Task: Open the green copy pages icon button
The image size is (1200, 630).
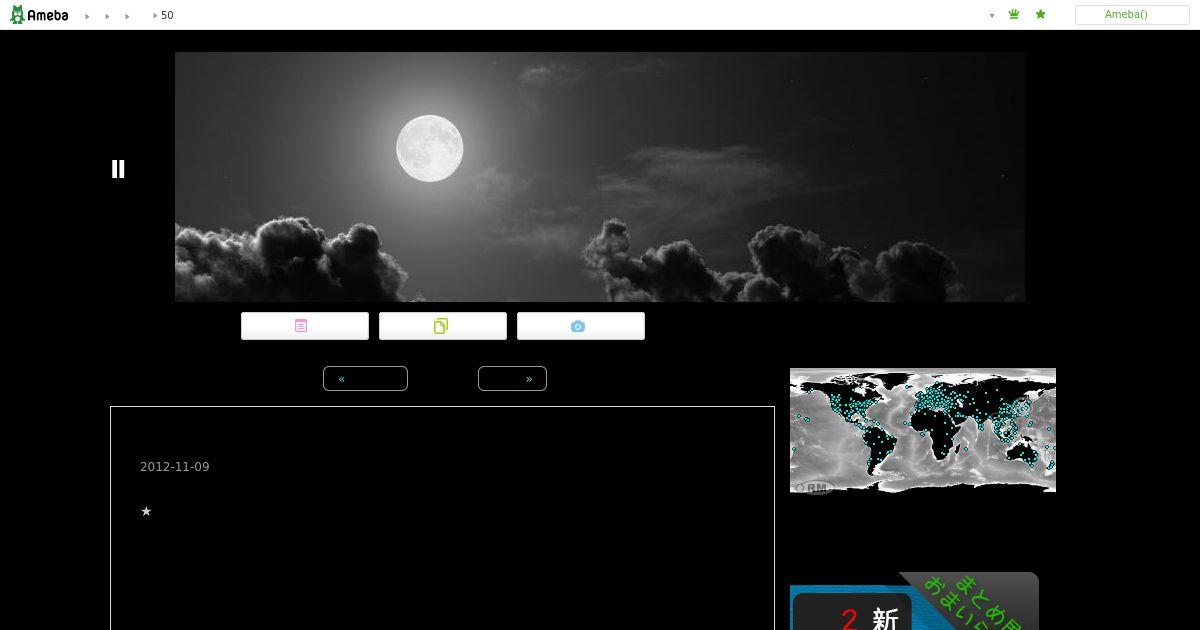Action: (x=443, y=326)
